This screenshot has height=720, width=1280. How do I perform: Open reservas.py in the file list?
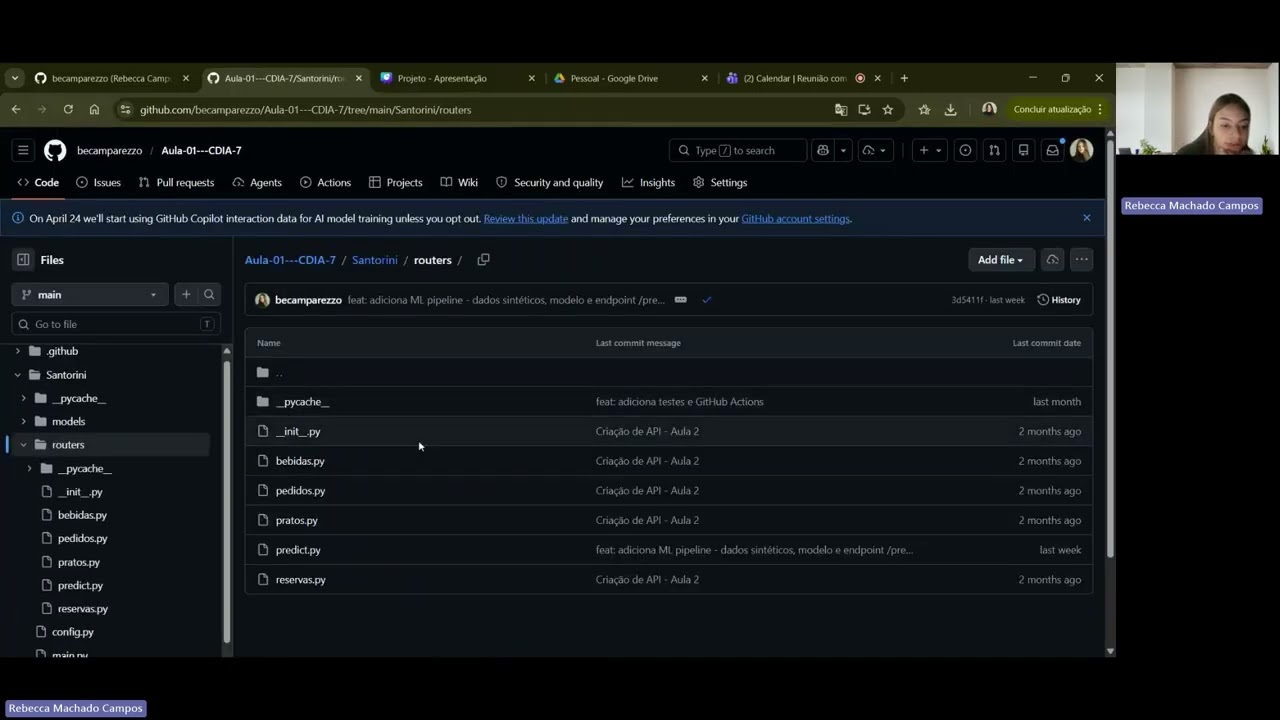(x=301, y=579)
